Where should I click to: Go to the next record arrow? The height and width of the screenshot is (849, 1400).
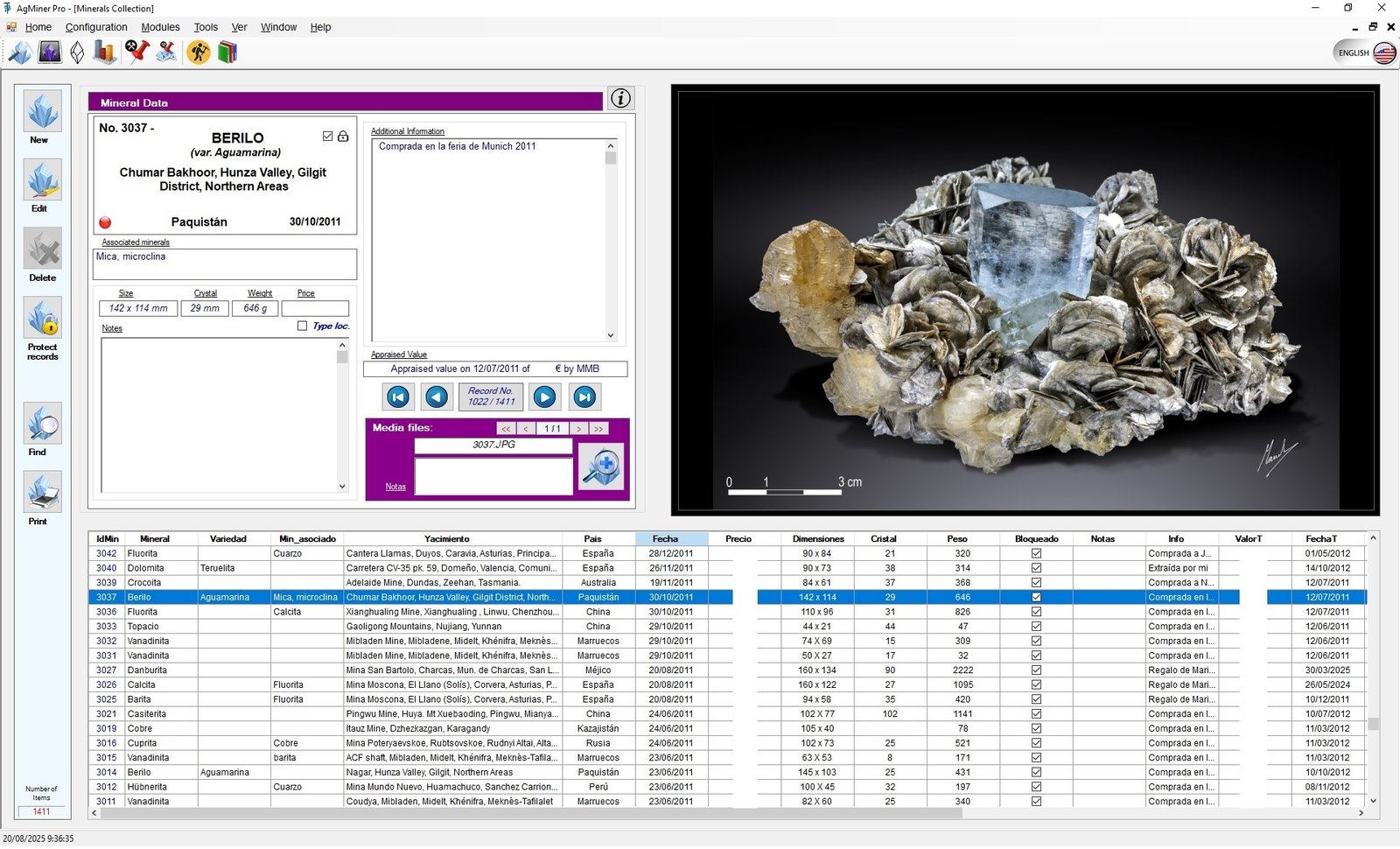pos(544,397)
